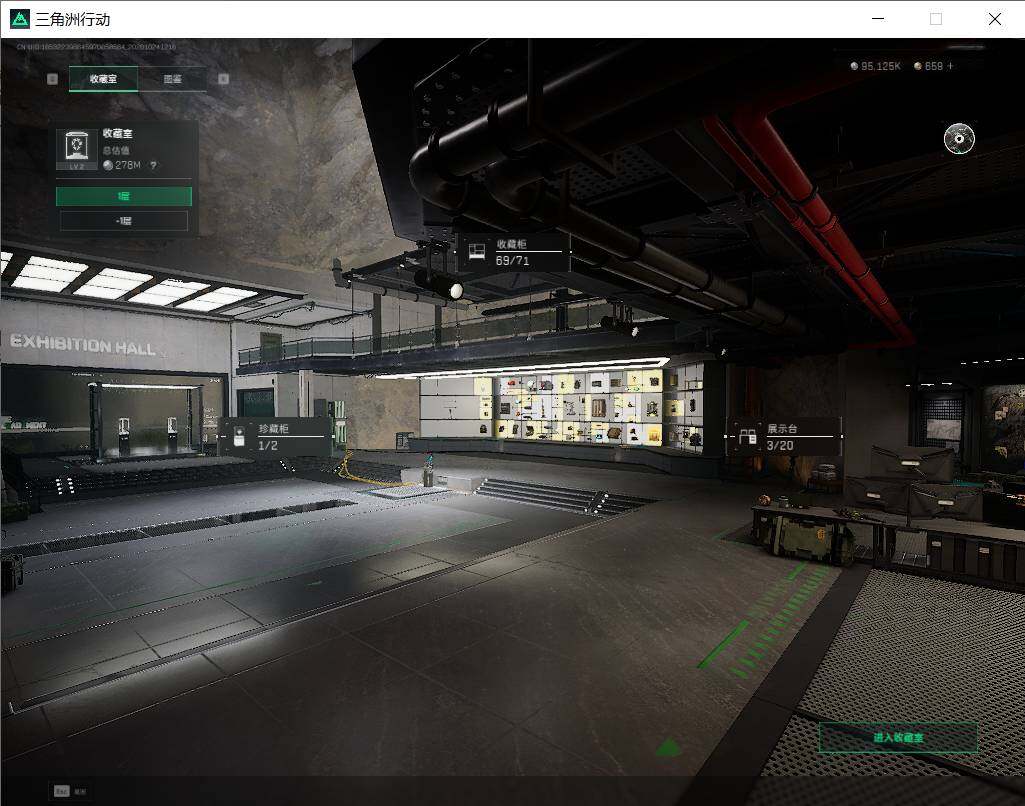Open the 展示台 3/20 marker
Screen dimensions: 1025x806
[x=783, y=437]
